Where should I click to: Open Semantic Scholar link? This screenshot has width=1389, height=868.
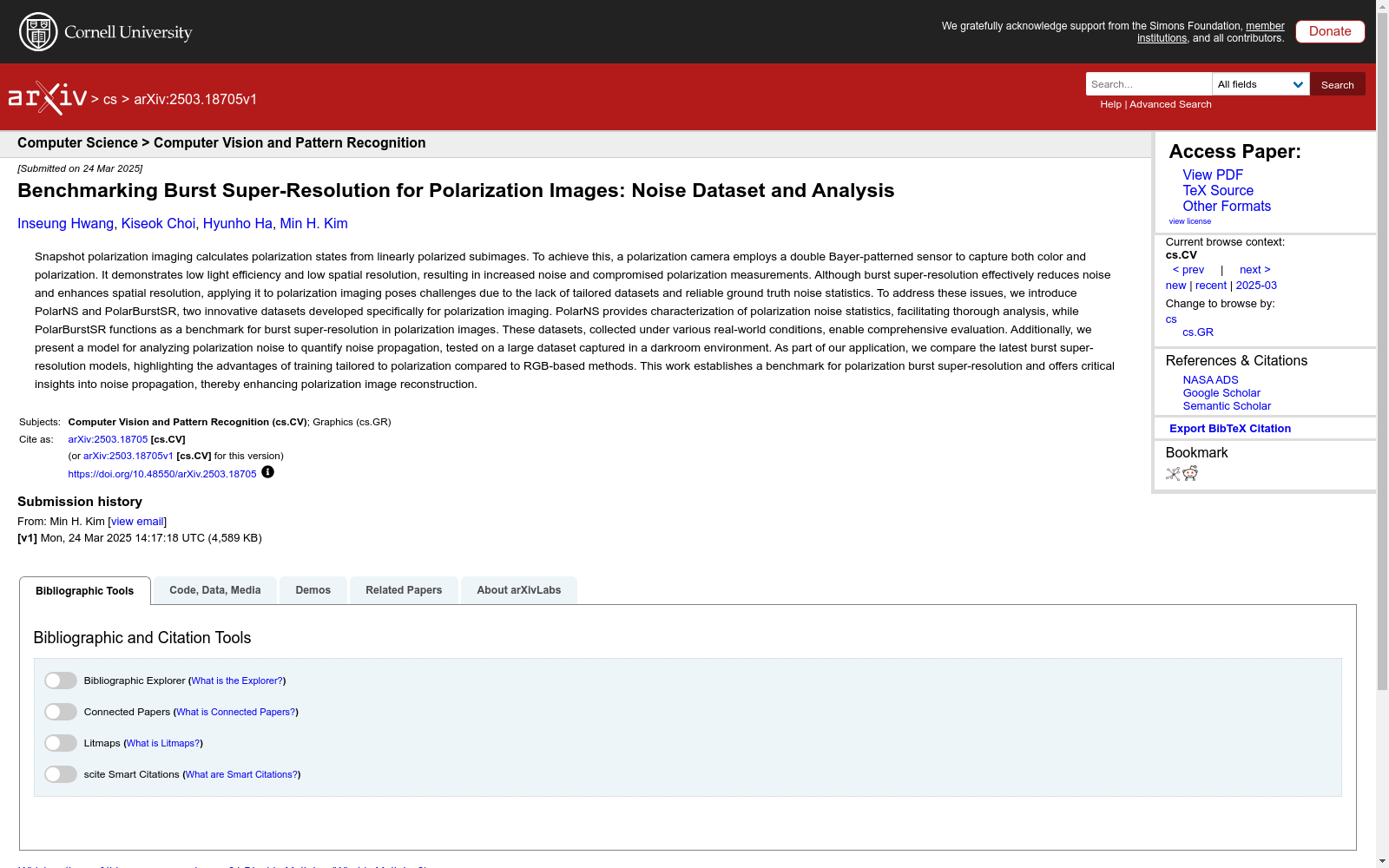1227,406
